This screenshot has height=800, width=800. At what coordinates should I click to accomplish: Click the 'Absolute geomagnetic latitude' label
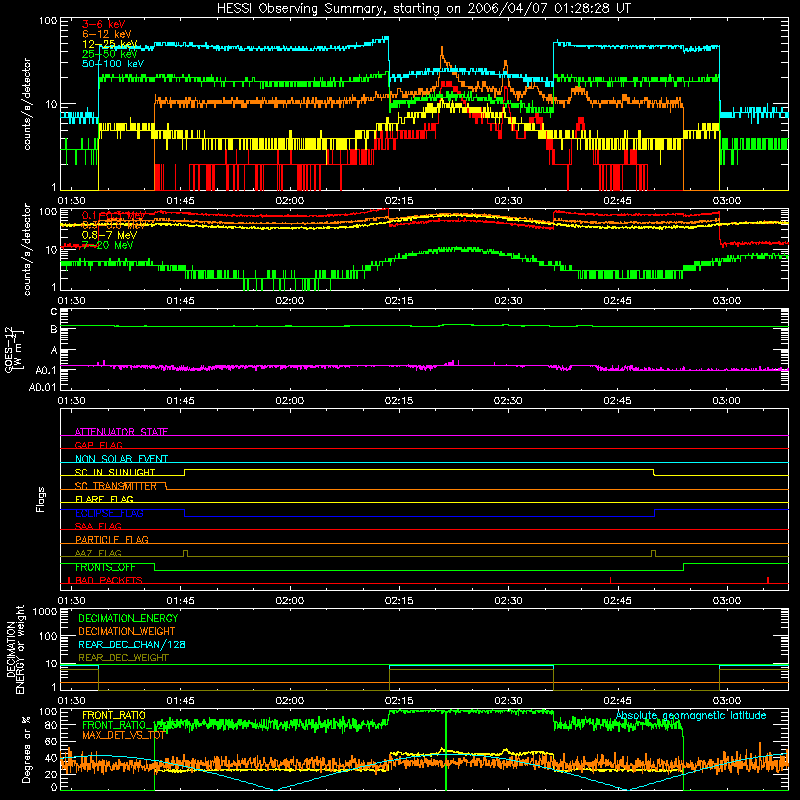(691, 715)
